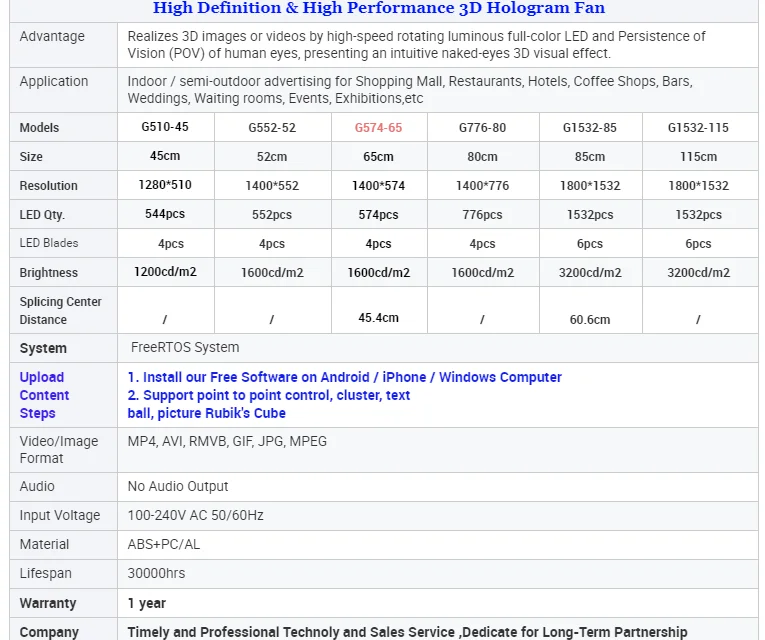Click the Models row label
The image size is (765, 640).
click(39, 128)
